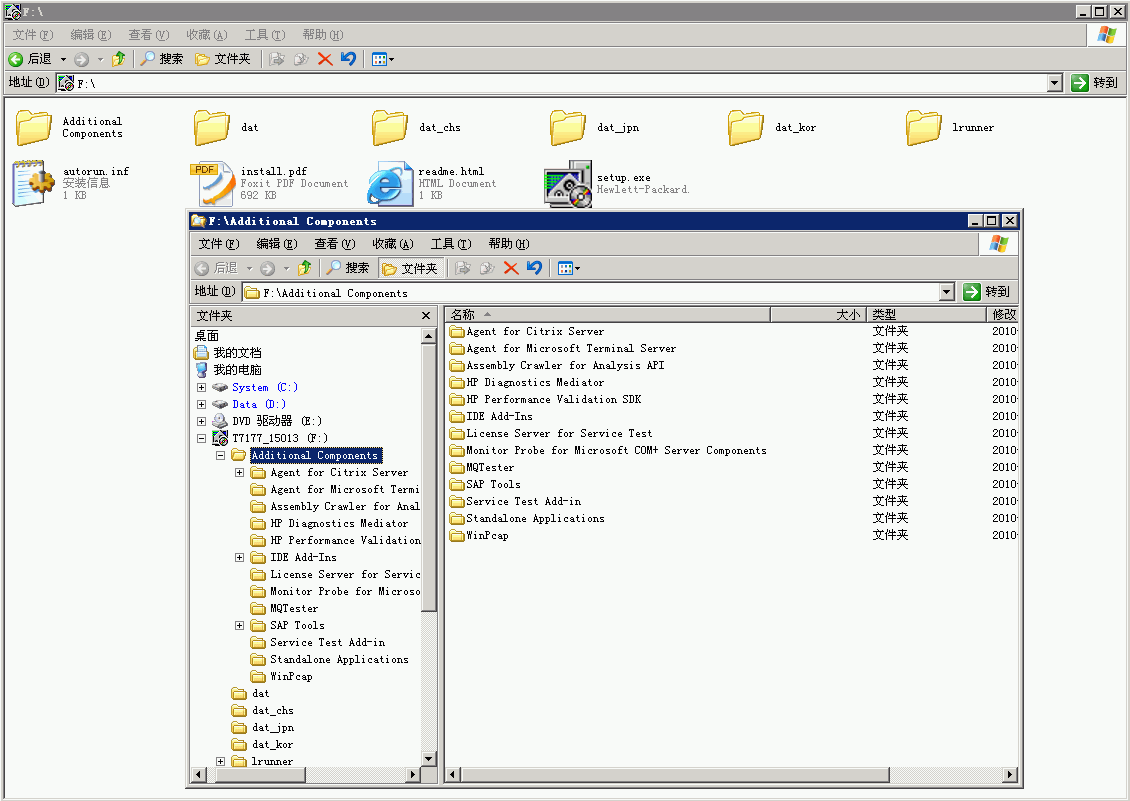Open address dropdown in Additional Components window

(948, 292)
